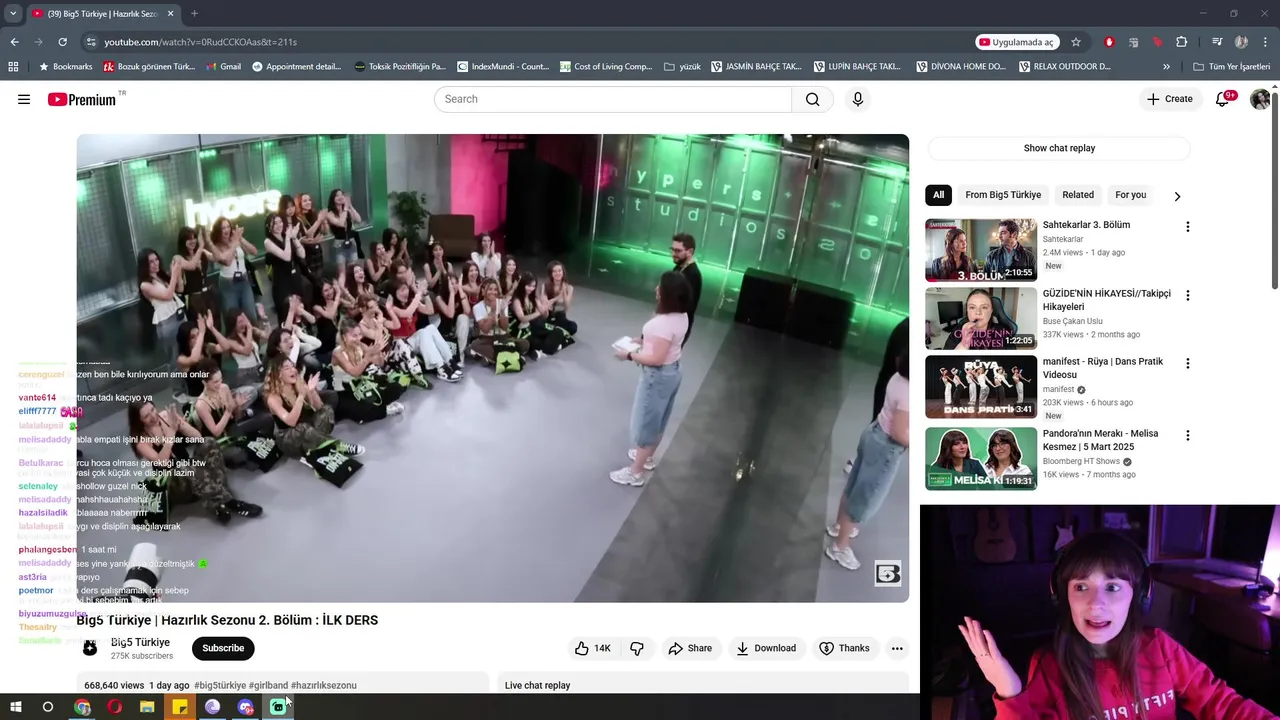Subscribe to Big5 Türkiye channel
Screen dimensions: 1280x720
(223, 648)
